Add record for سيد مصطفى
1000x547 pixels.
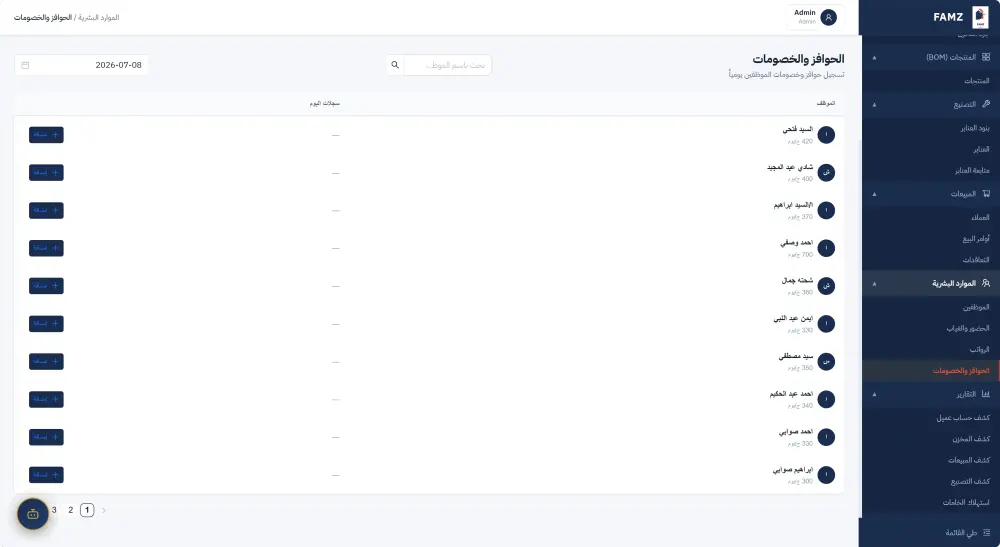[x=46, y=361]
